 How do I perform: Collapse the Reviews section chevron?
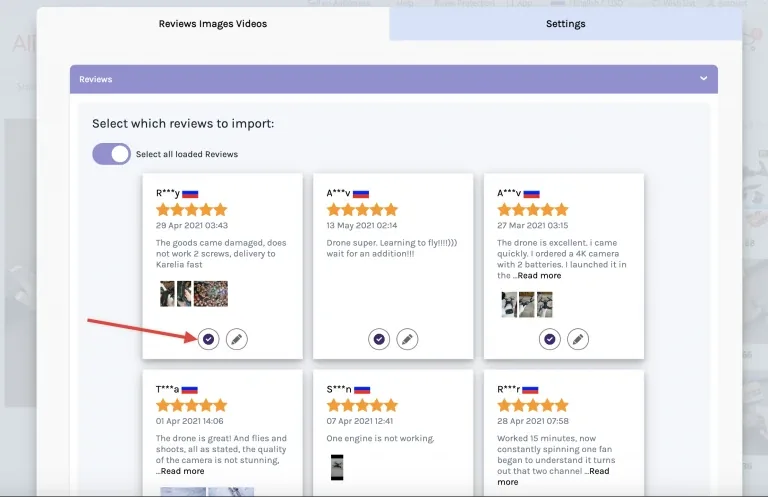point(703,78)
